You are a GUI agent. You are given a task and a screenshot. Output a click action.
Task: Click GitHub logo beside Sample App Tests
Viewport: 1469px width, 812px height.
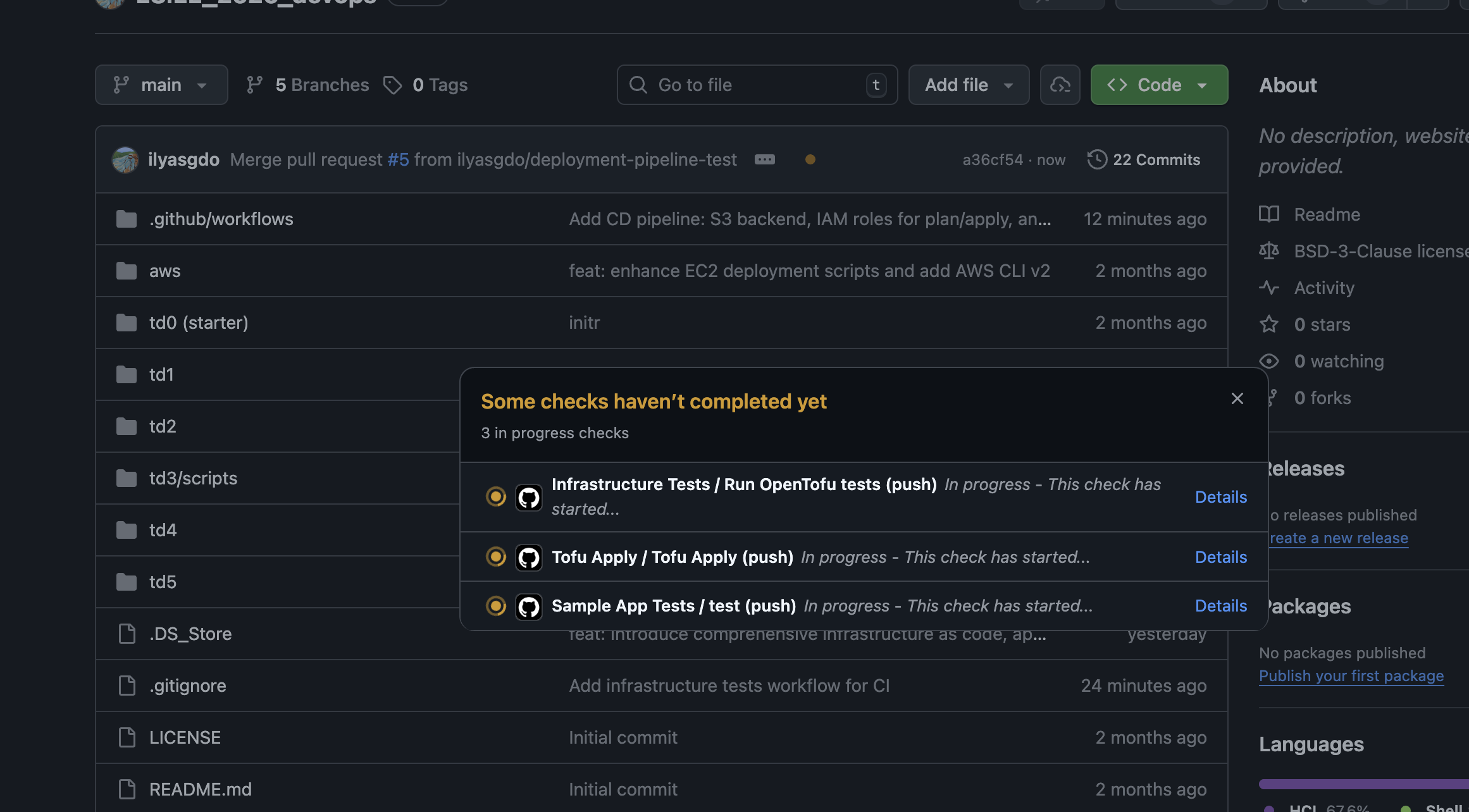tap(529, 606)
